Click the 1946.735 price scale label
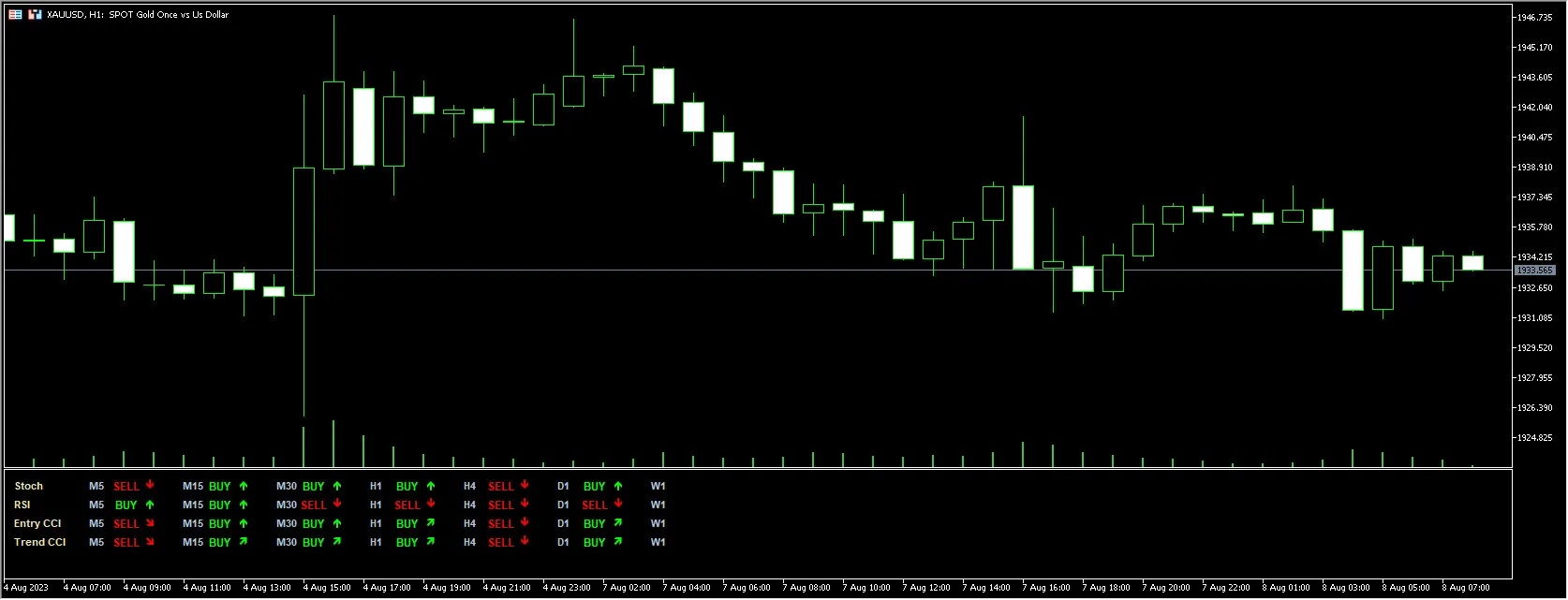Screen dimensions: 1568x600 (x=1534, y=18)
